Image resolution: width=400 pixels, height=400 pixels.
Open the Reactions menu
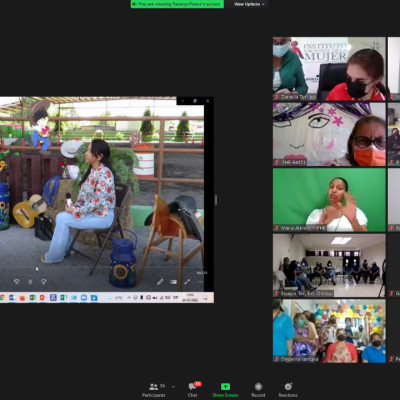click(288, 390)
